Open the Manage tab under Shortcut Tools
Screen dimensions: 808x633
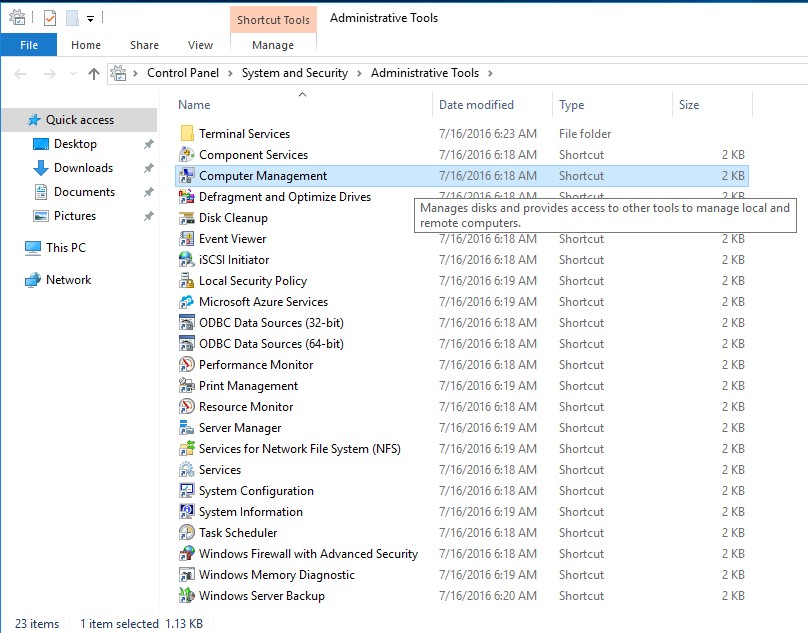coord(273,45)
